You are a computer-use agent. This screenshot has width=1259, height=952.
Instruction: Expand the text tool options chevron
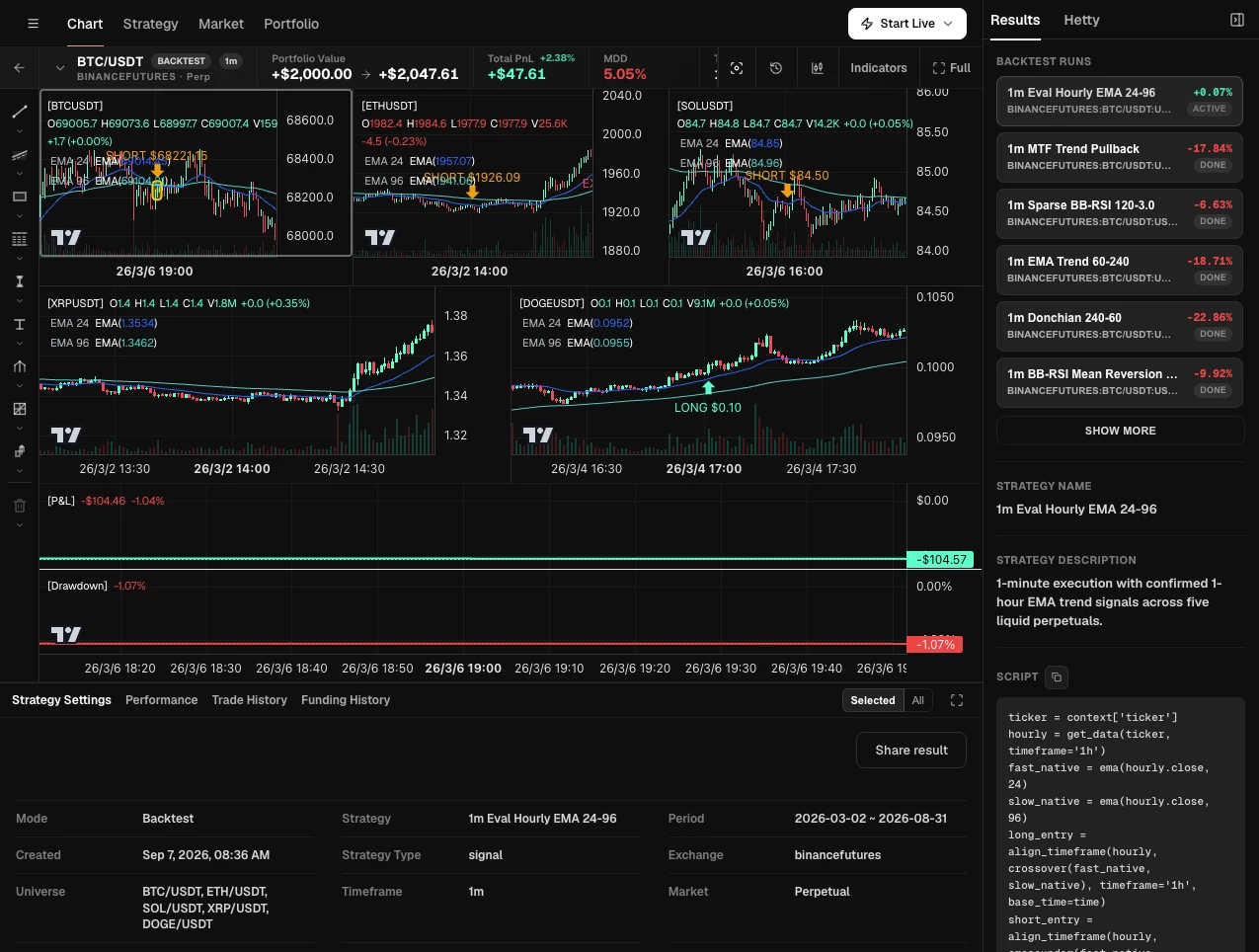point(19,344)
